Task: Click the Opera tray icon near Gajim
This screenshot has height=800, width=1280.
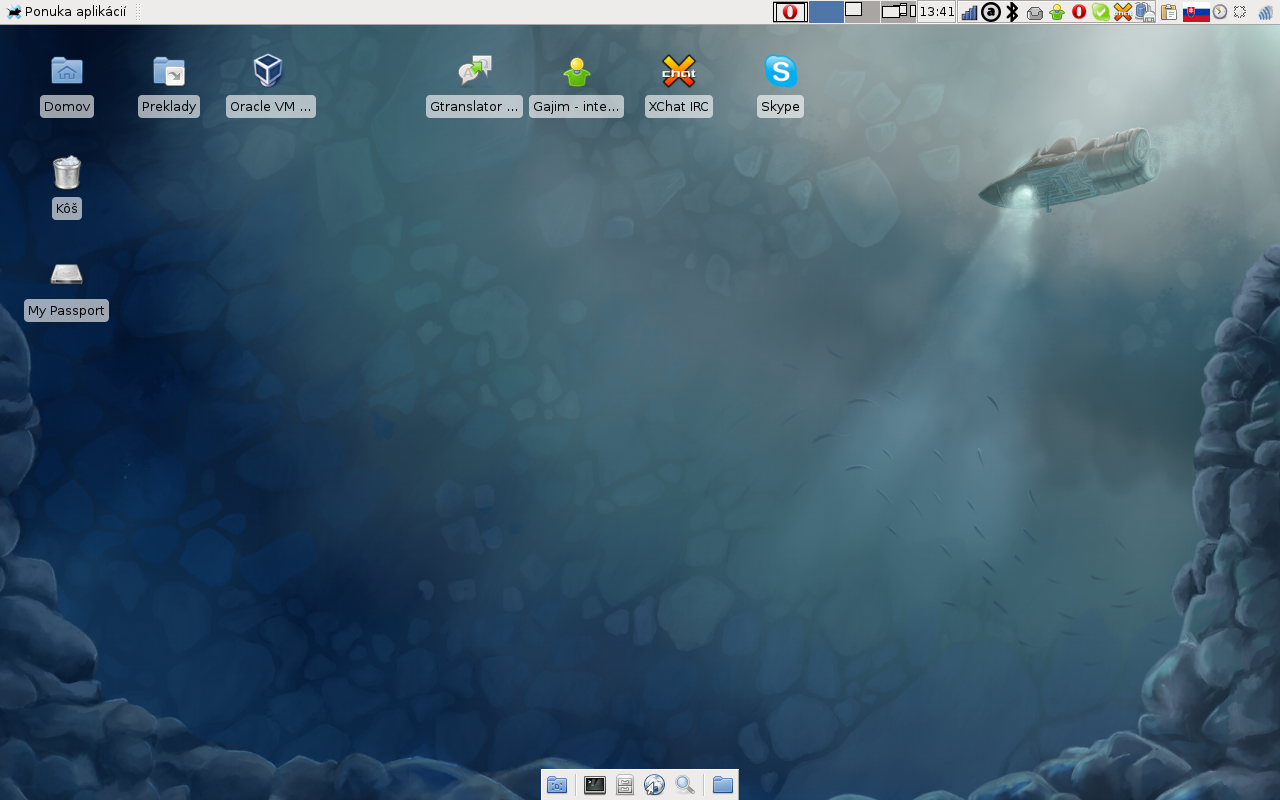Action: [1079, 12]
